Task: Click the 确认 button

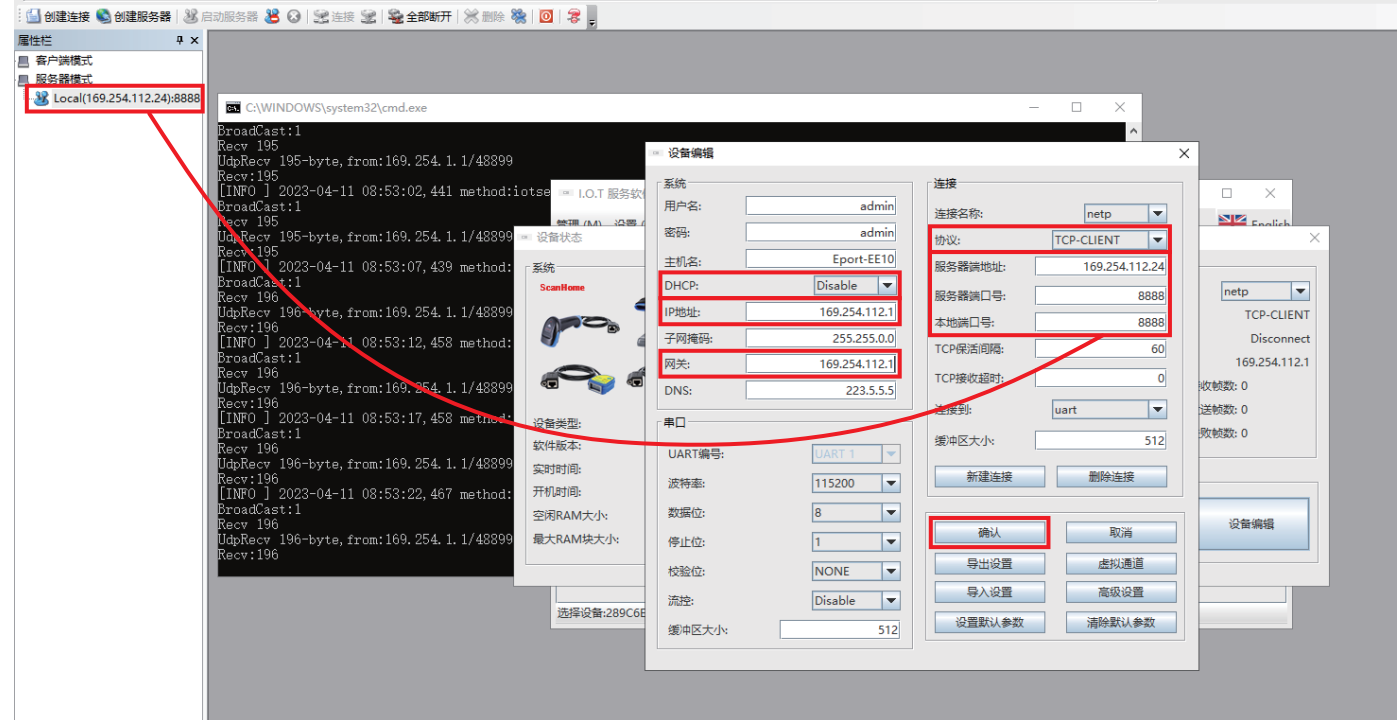Action: coord(989,533)
